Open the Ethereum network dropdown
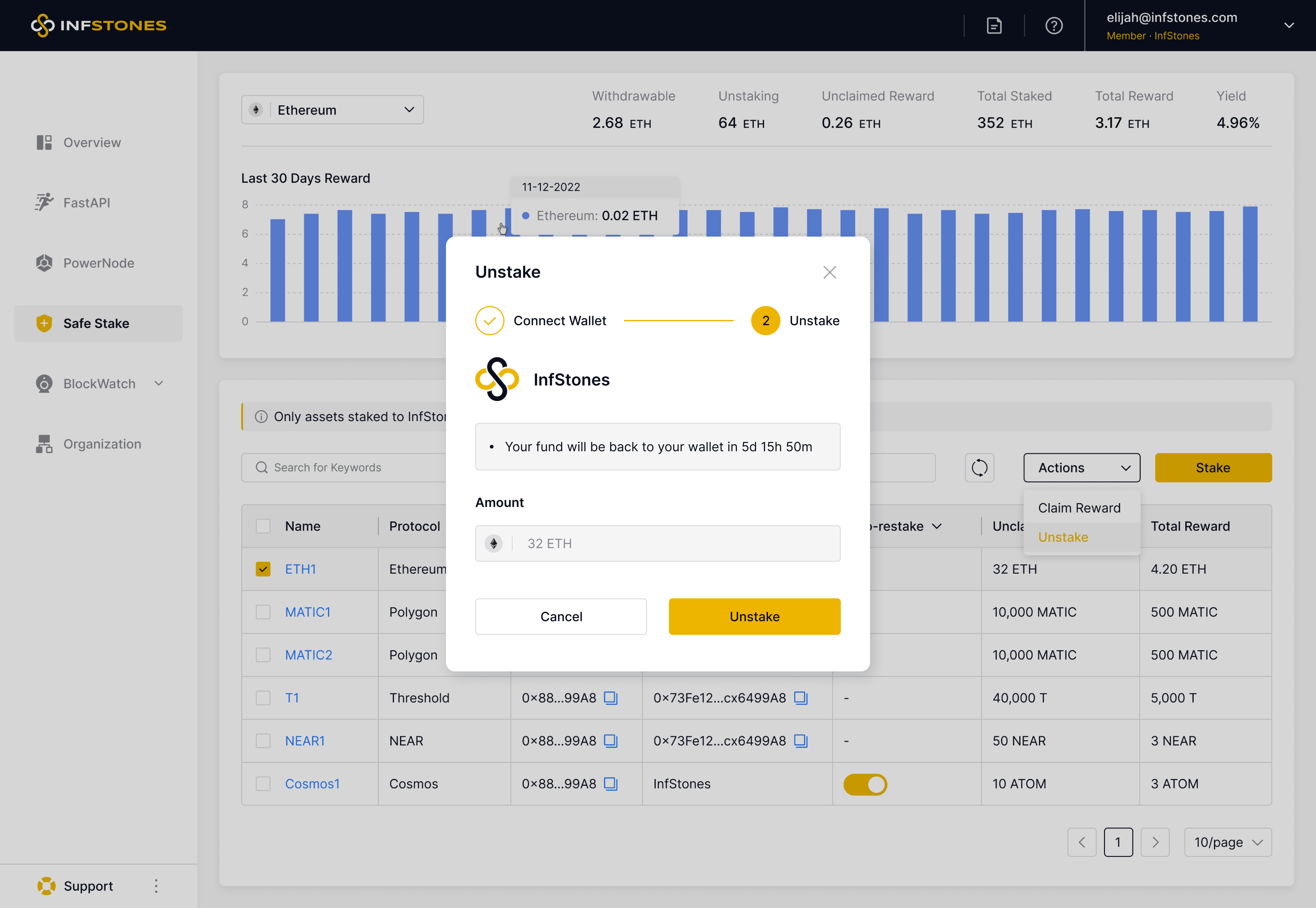1316x908 pixels. tap(332, 110)
